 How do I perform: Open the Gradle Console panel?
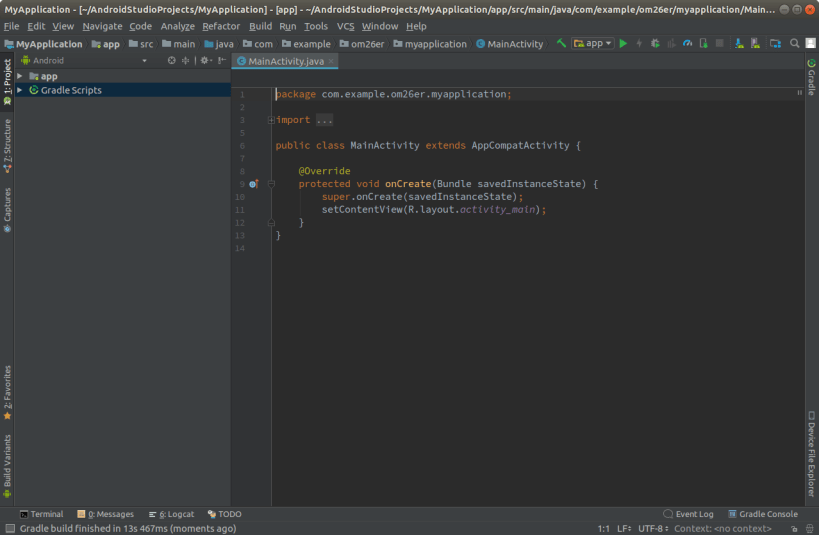pyautogui.click(x=763, y=514)
